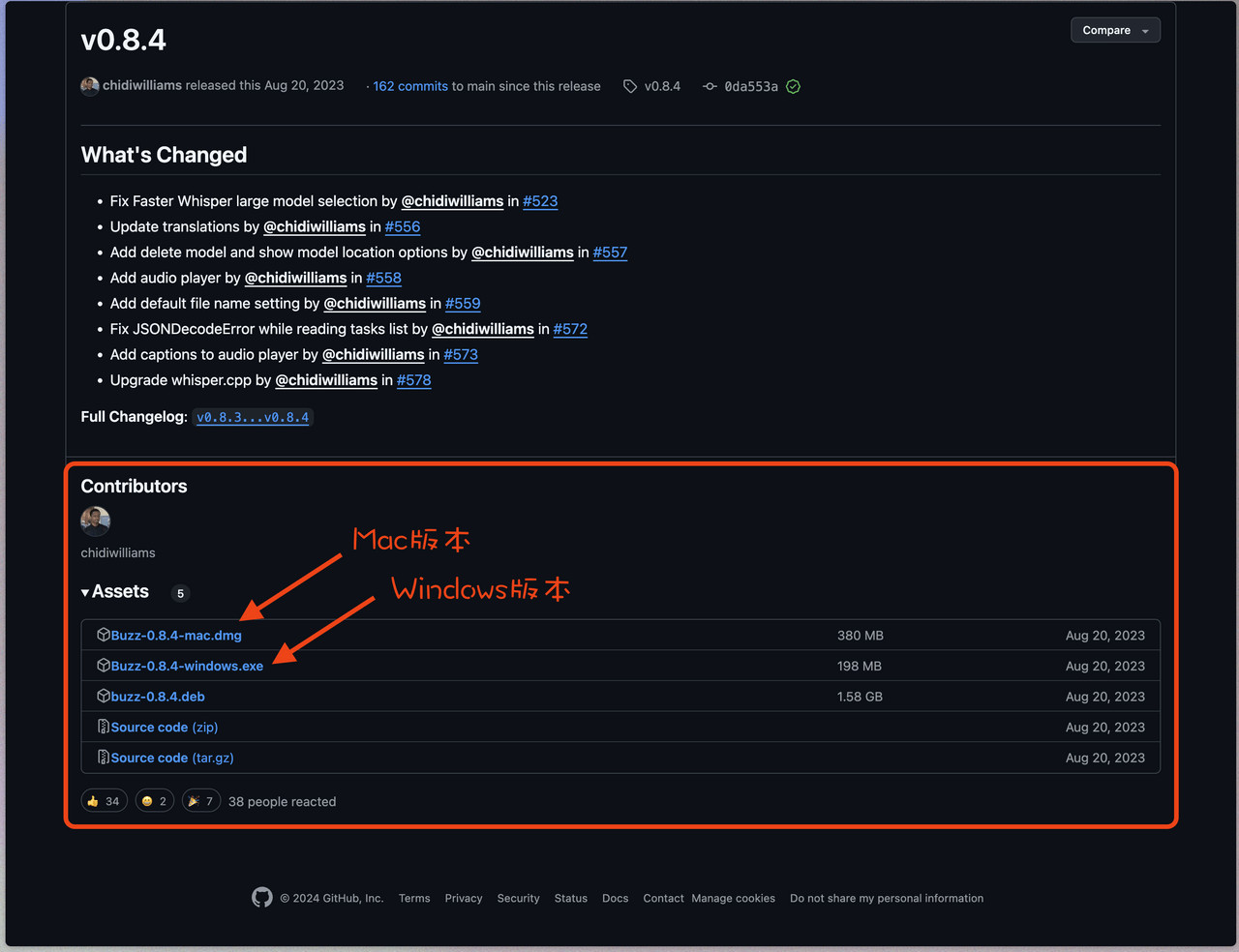Click the package icon beside Buzz-0.8.4-mac.dmg

pos(104,635)
